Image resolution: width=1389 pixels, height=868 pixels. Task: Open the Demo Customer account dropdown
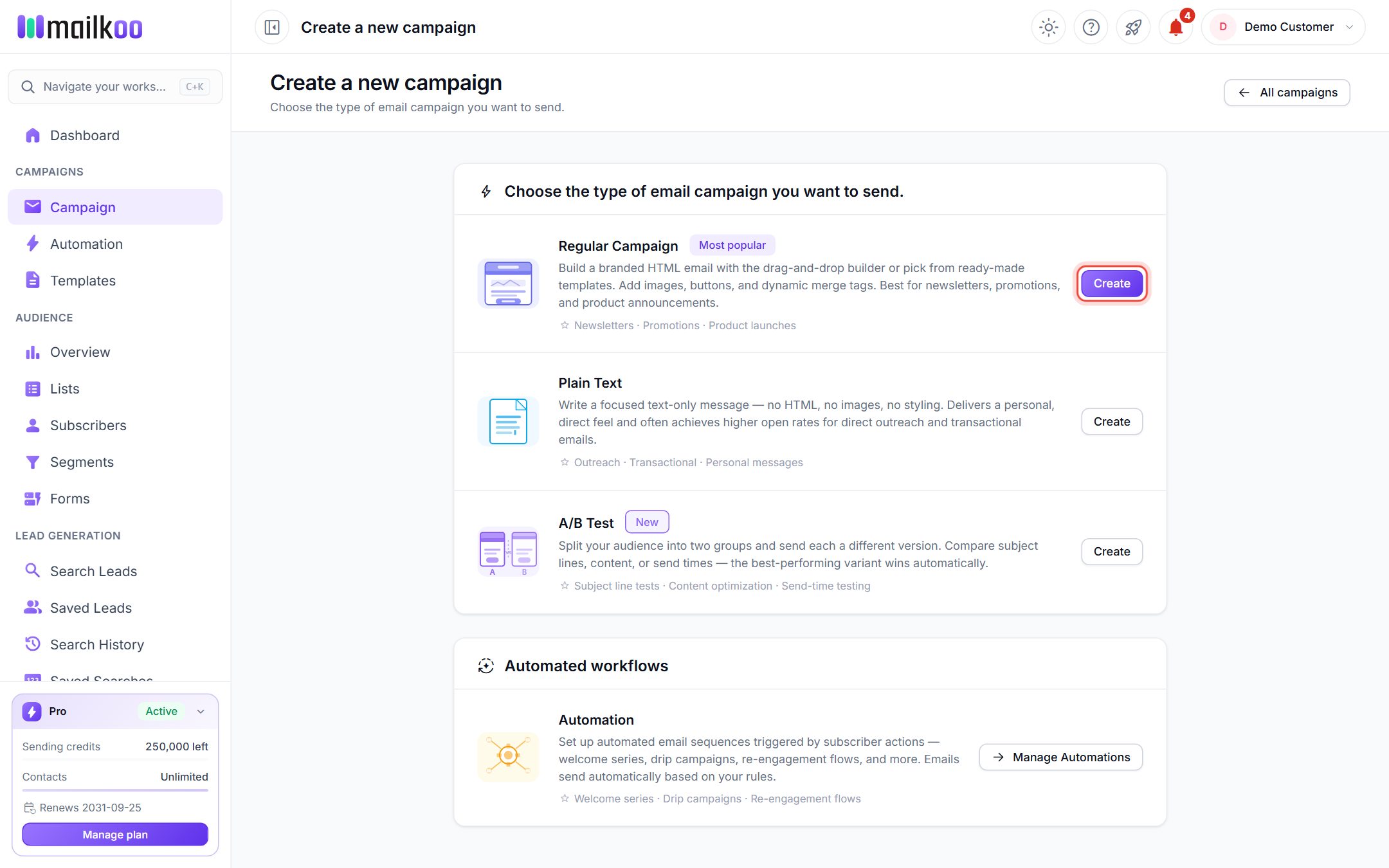(x=1283, y=27)
